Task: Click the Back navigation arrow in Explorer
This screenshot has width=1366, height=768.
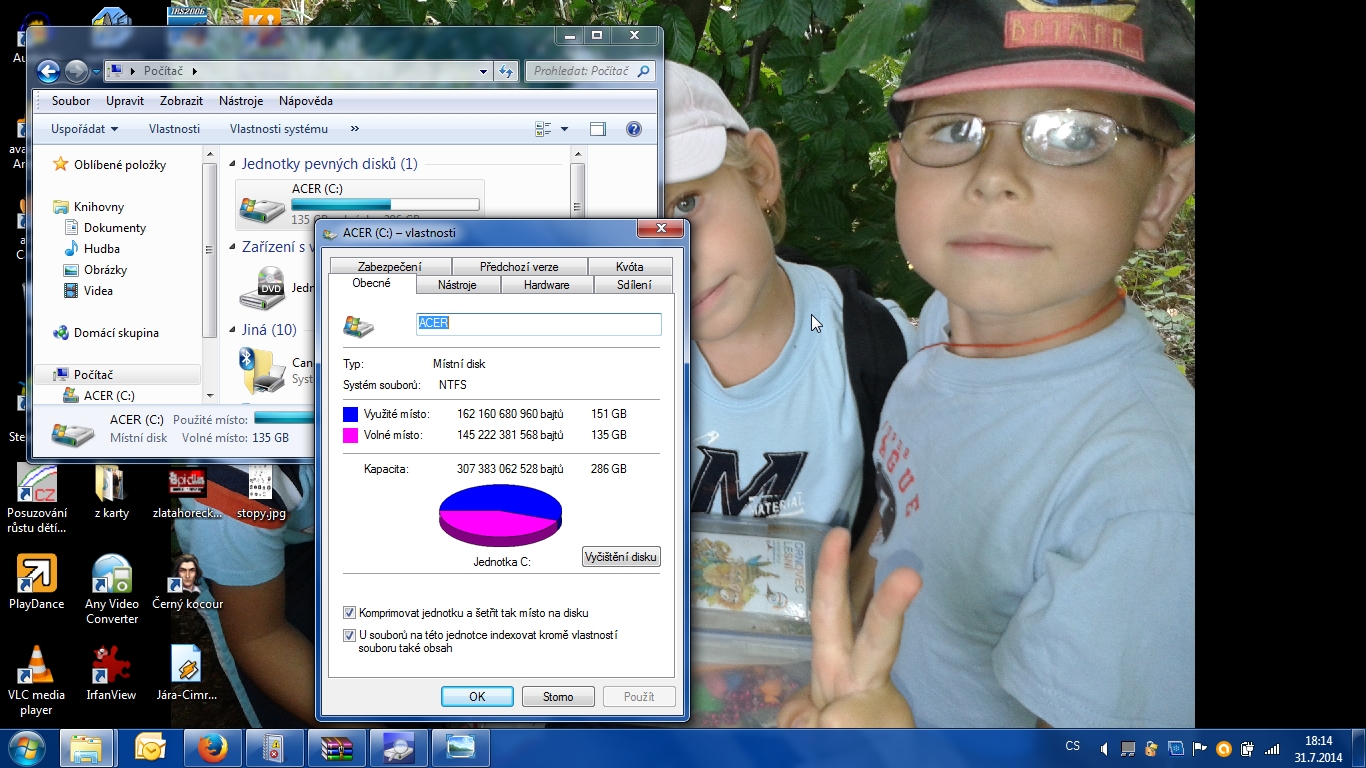Action: coord(48,71)
